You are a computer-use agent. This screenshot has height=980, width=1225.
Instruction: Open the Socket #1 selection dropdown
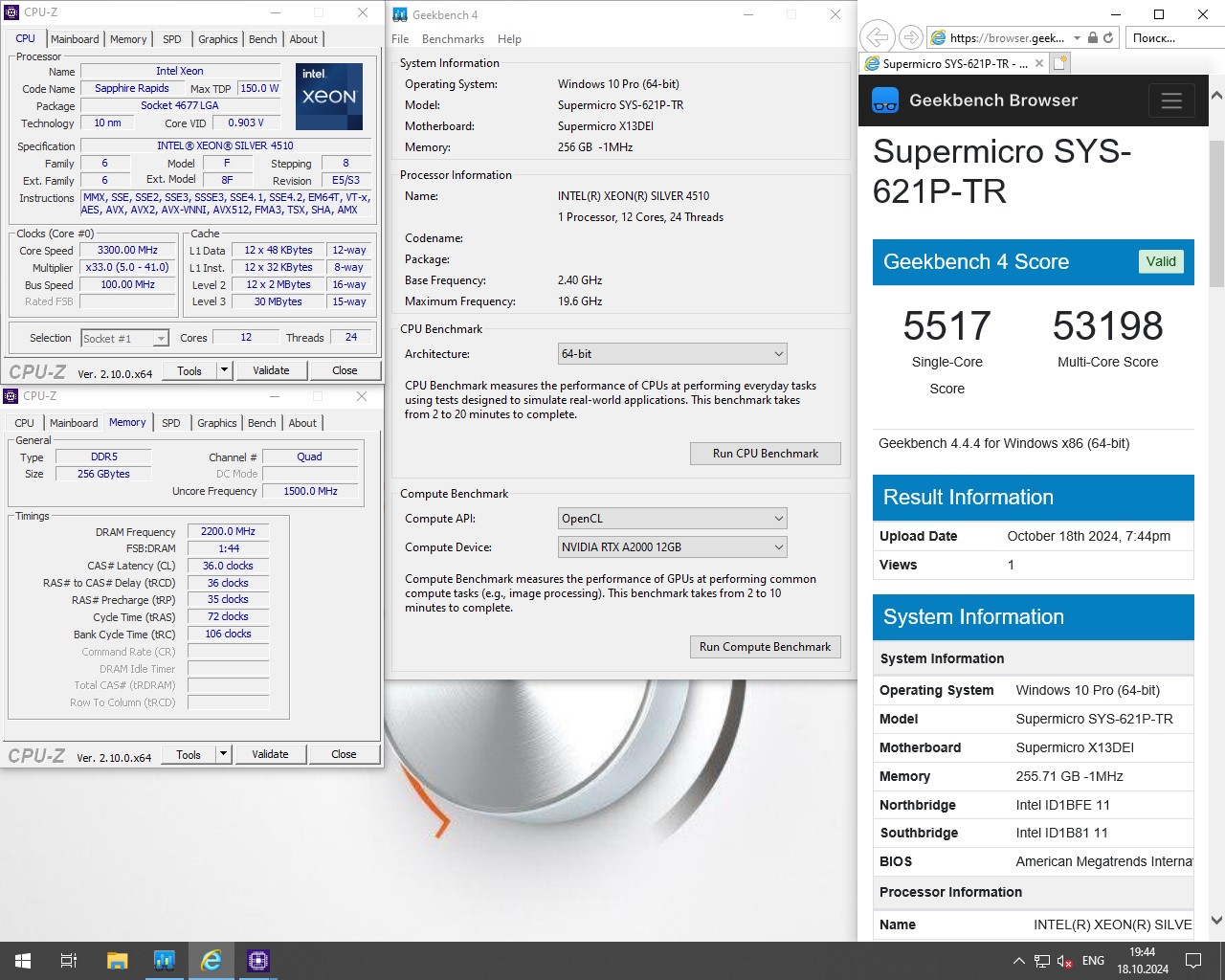point(124,338)
